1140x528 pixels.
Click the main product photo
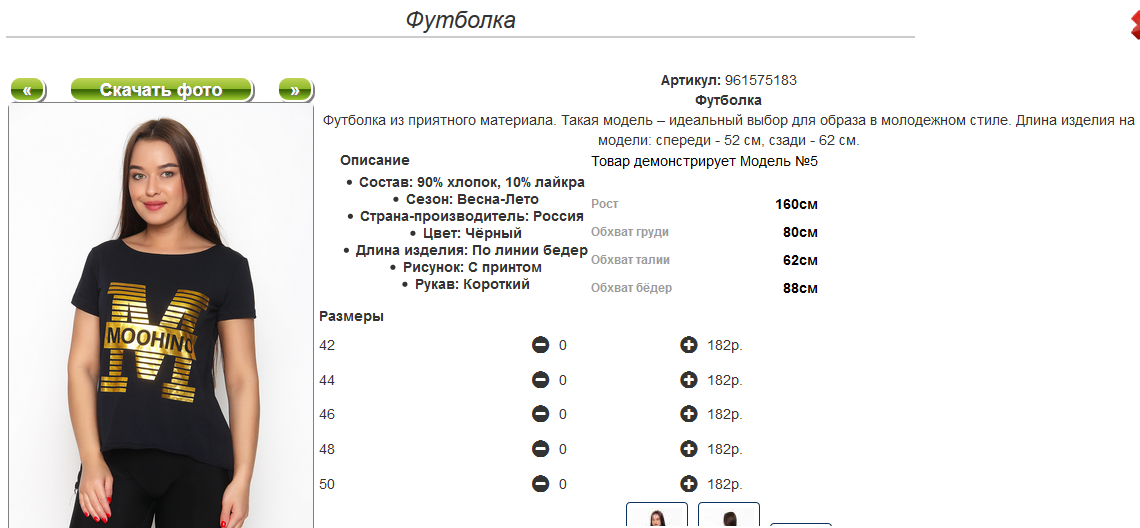click(161, 316)
